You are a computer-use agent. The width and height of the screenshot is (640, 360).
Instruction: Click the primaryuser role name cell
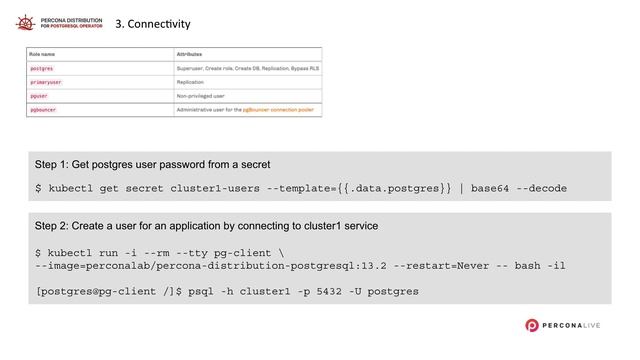click(x=100, y=82)
